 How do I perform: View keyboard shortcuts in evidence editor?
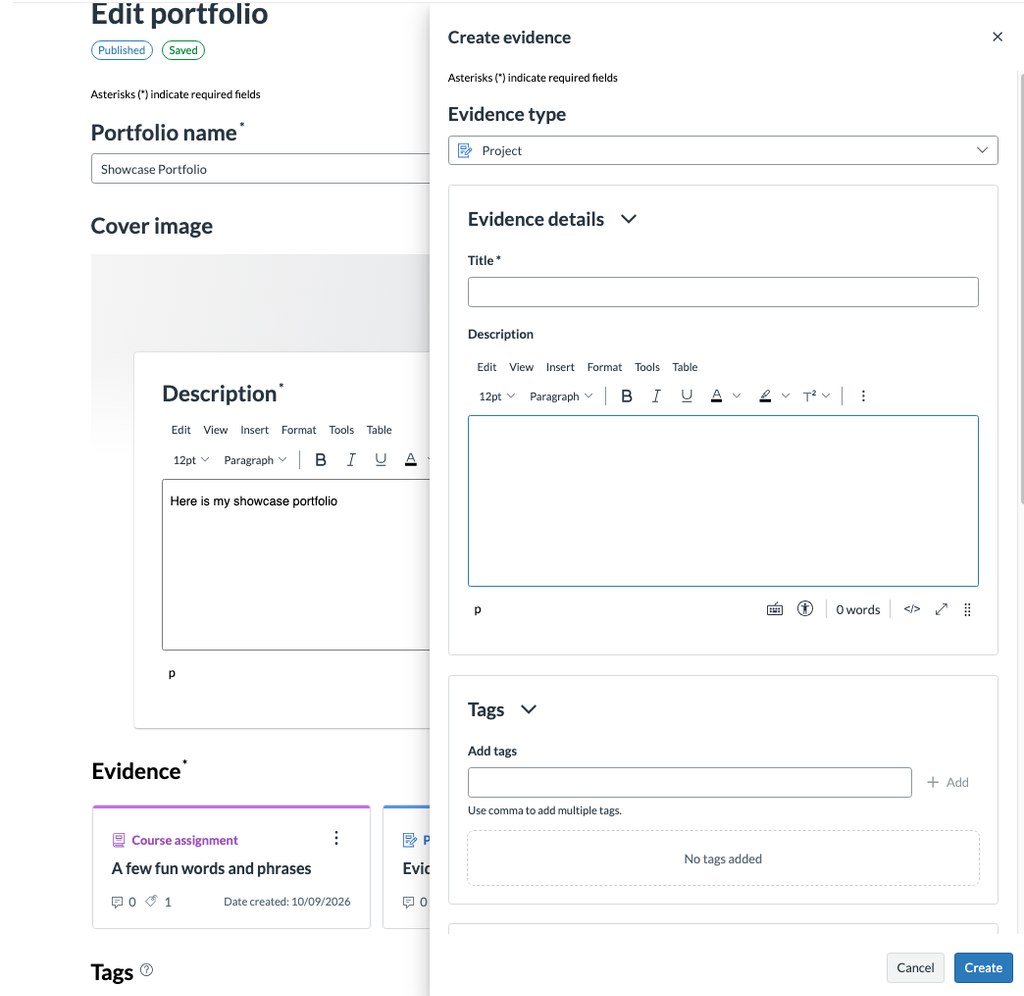(x=775, y=609)
